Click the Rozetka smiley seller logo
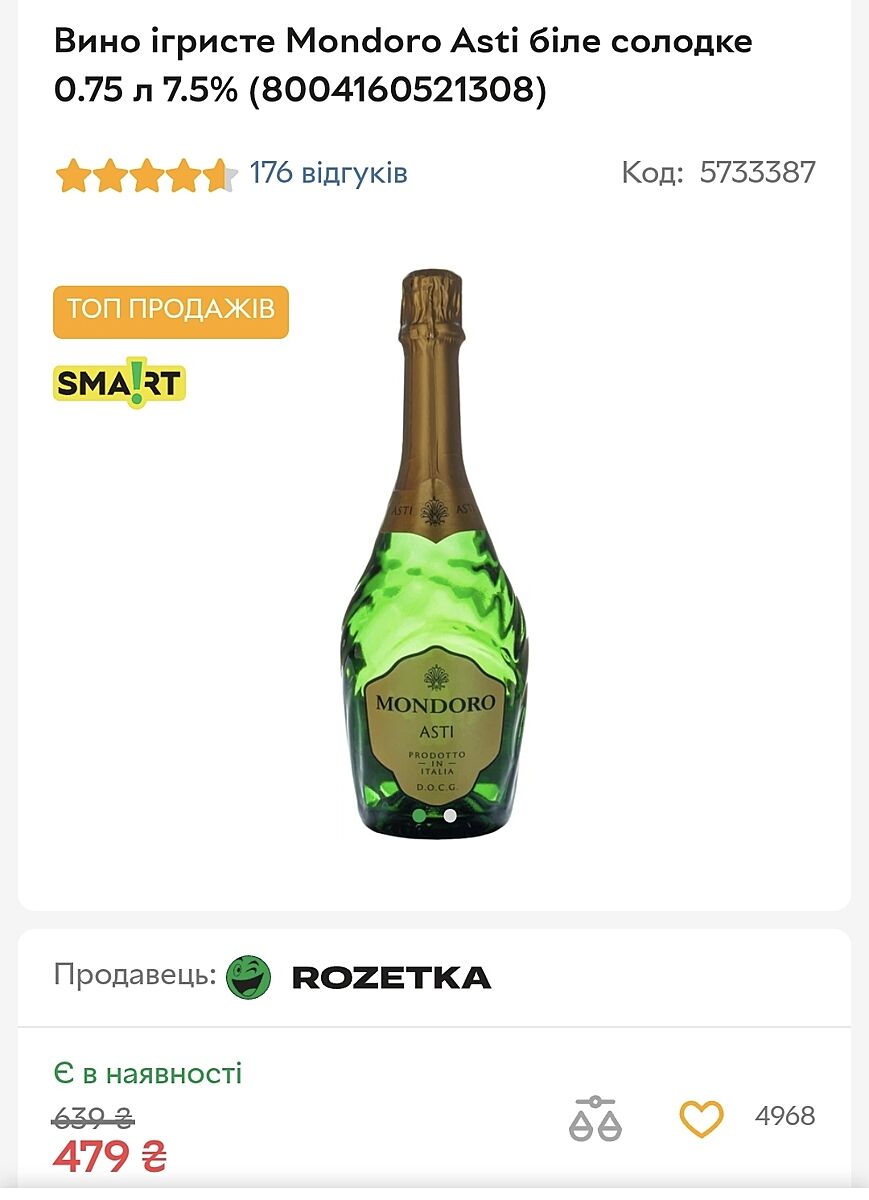The image size is (869, 1200). coord(249,976)
